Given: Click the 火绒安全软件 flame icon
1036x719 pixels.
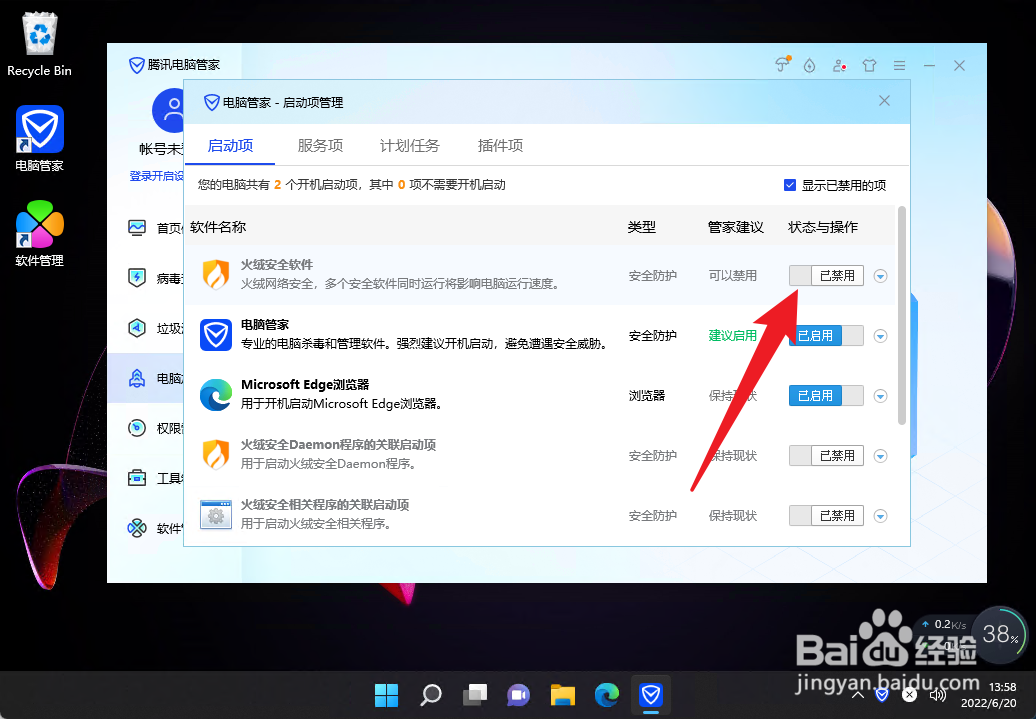Looking at the screenshot, I should click(215, 275).
